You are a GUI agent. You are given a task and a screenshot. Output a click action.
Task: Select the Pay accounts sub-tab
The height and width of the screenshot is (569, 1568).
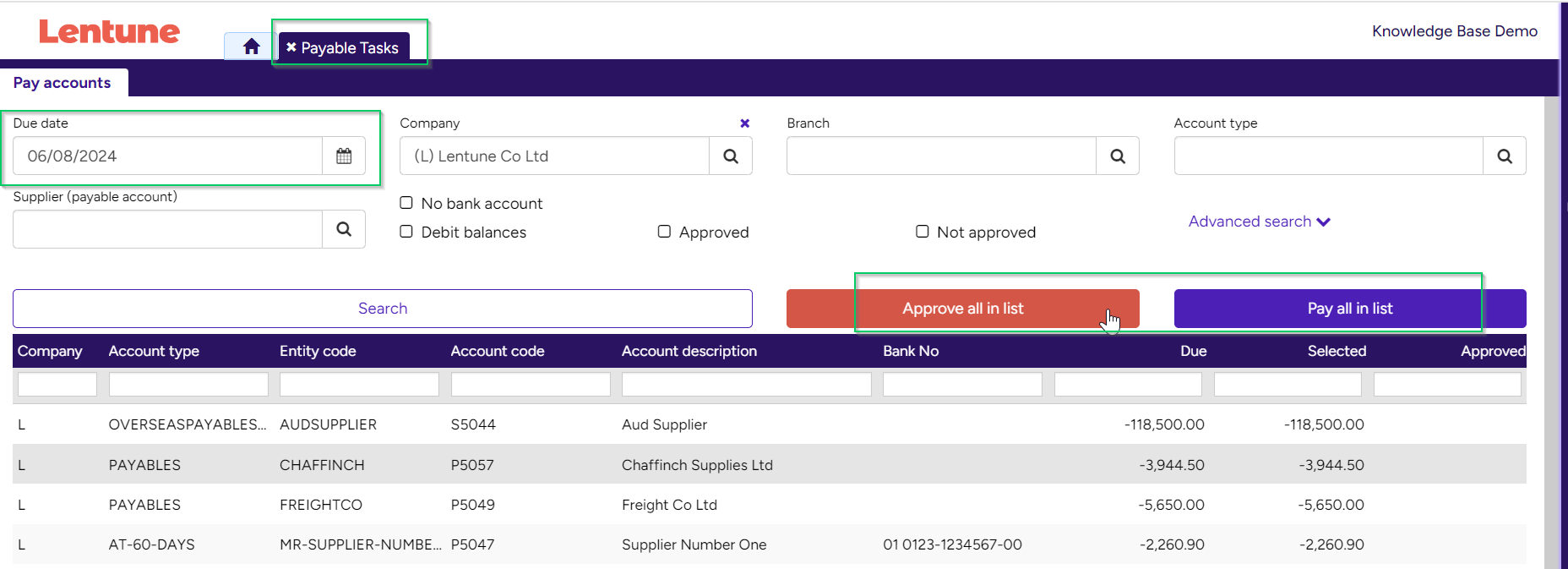pos(63,83)
